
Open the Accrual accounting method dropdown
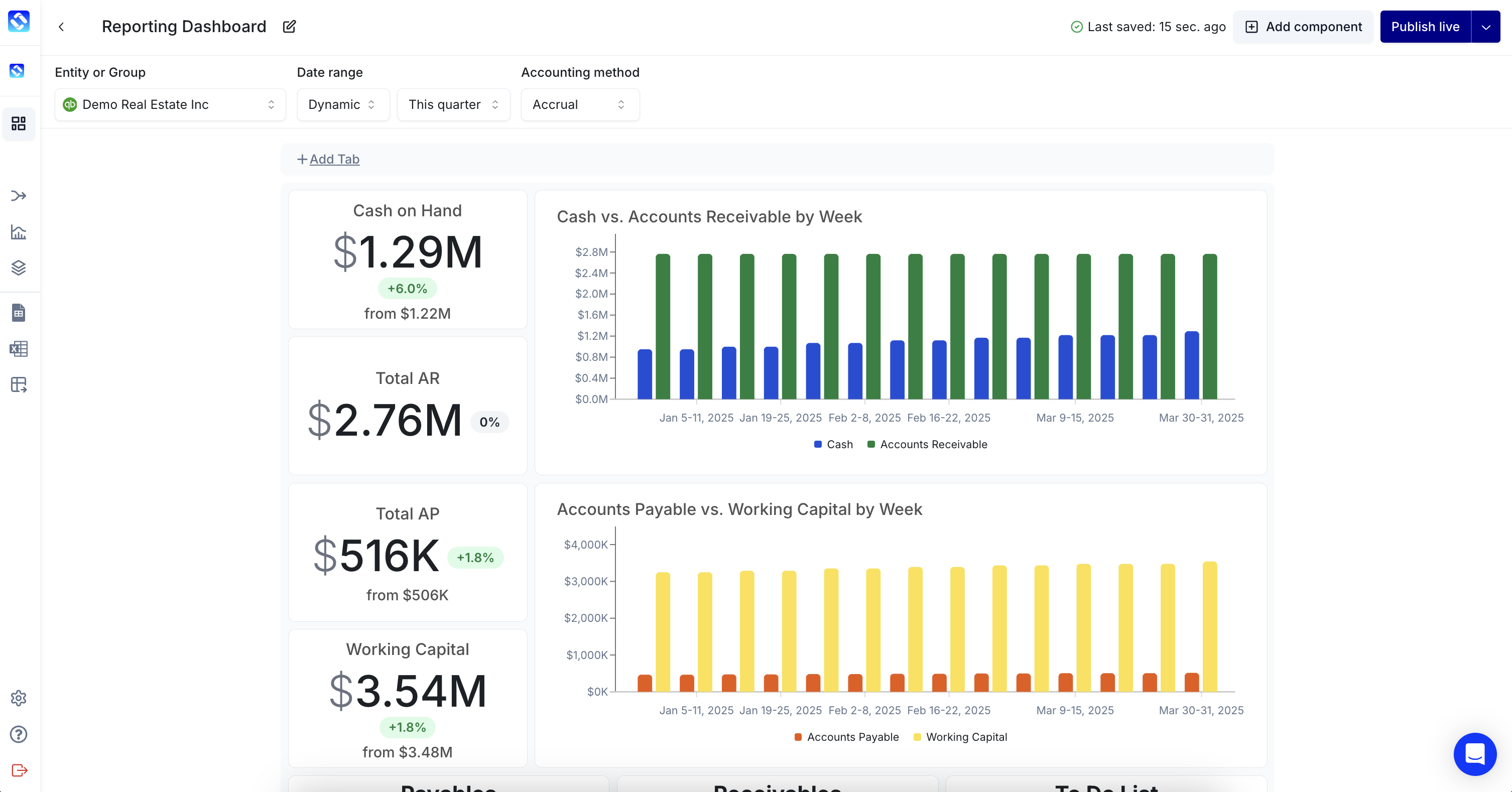point(579,105)
